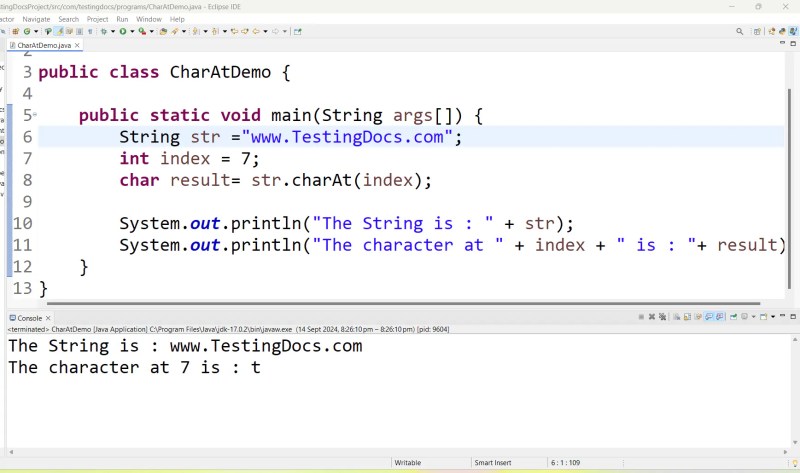Image resolution: width=800 pixels, height=473 pixels.
Task: Click the editor horizontal scrollbar
Action: [403, 303]
